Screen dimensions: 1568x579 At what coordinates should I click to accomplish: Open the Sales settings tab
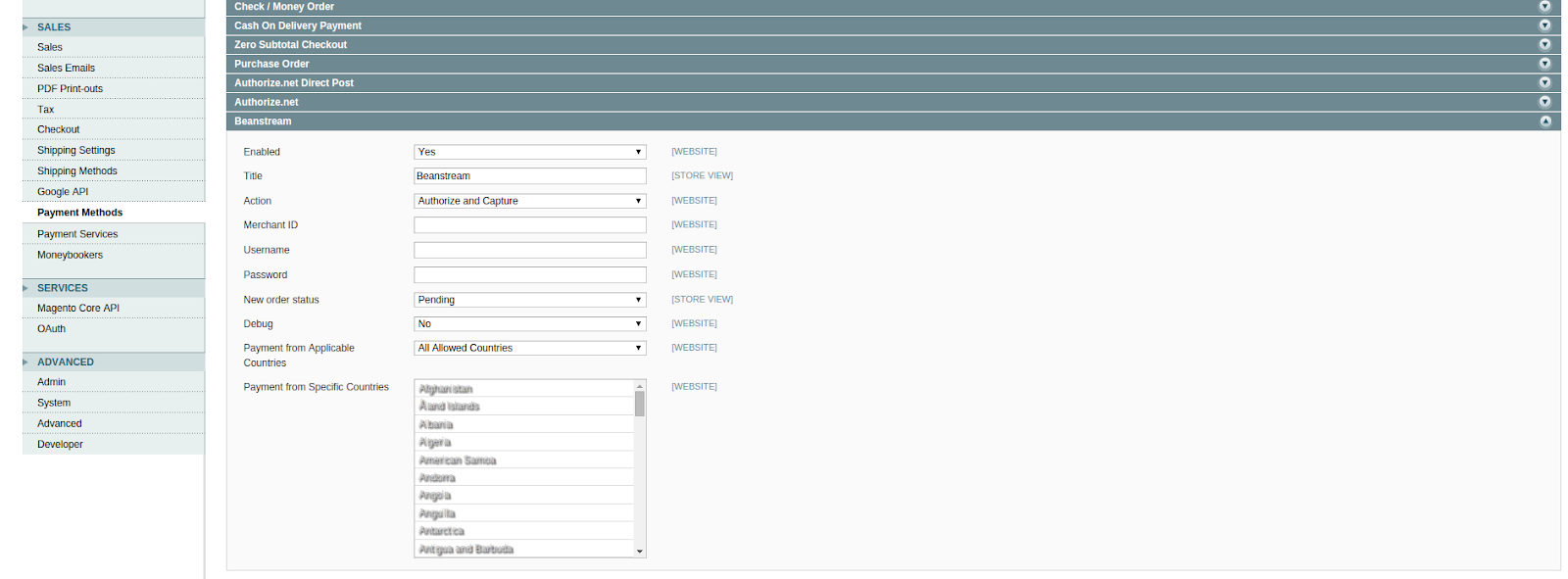[x=114, y=47]
